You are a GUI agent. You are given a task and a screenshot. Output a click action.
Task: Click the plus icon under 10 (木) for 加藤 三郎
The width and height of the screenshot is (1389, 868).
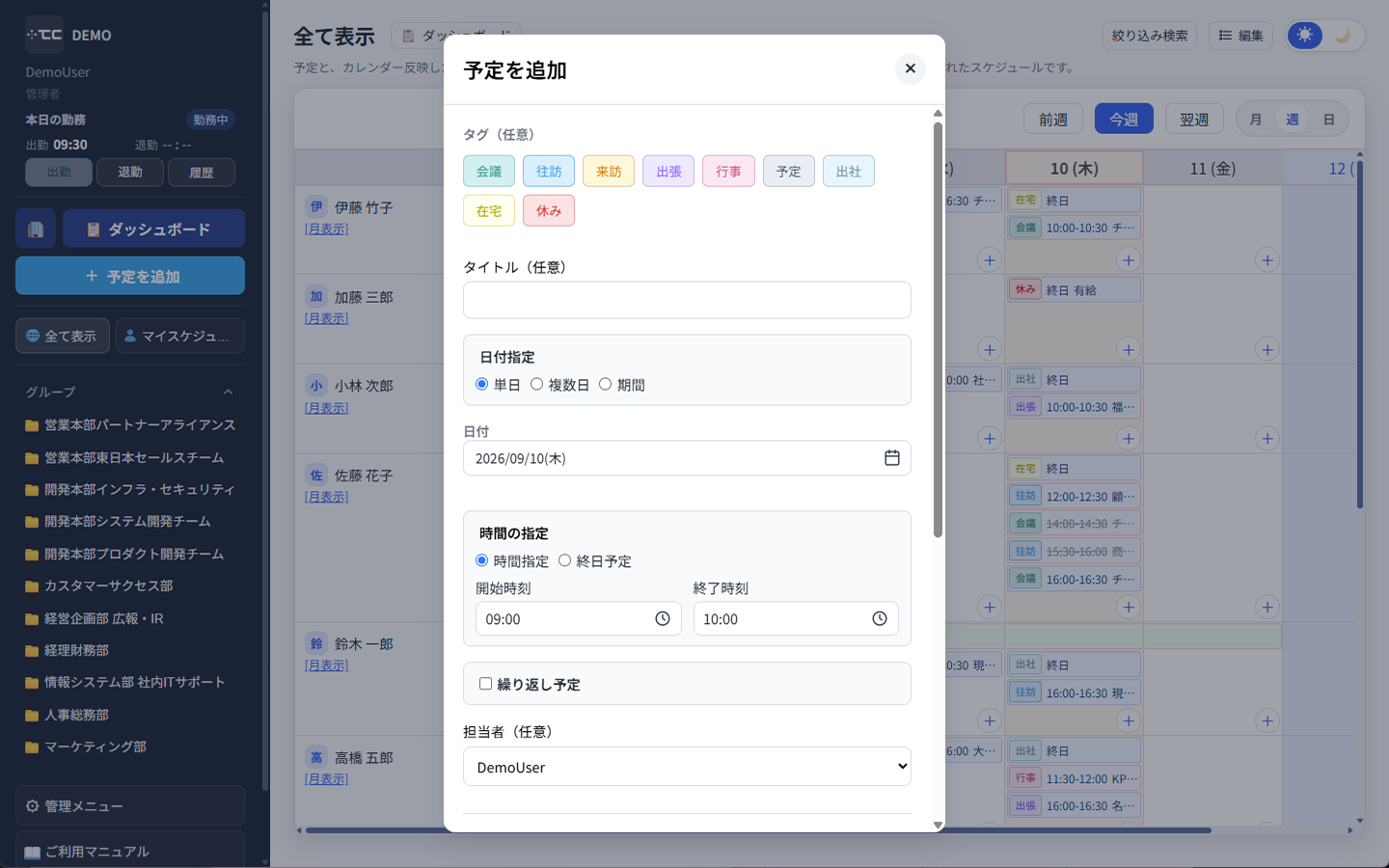click(x=1129, y=349)
